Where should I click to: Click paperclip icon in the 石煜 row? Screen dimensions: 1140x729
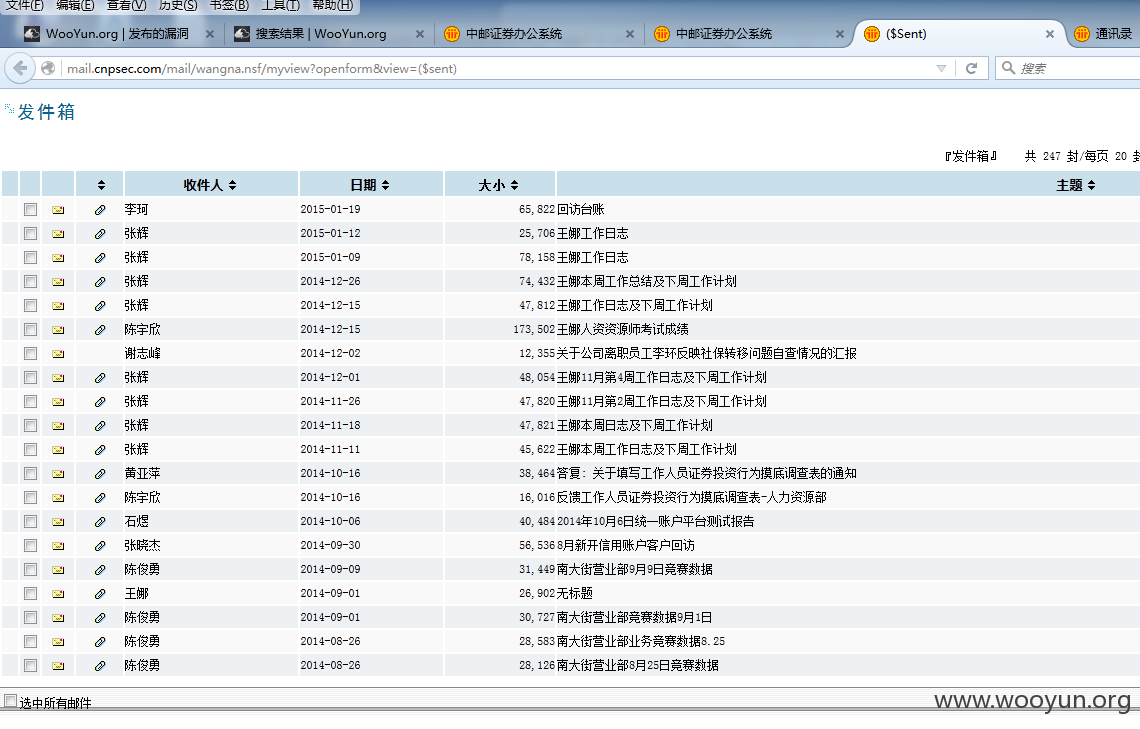pyautogui.click(x=100, y=522)
